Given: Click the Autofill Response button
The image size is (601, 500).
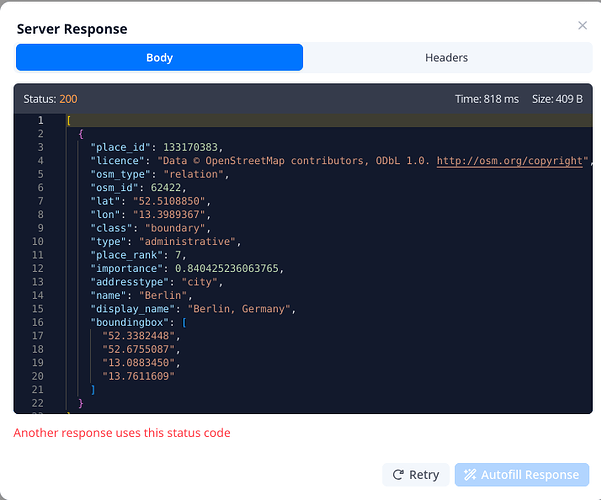Looking at the screenshot, I should pyautogui.click(x=522, y=475).
